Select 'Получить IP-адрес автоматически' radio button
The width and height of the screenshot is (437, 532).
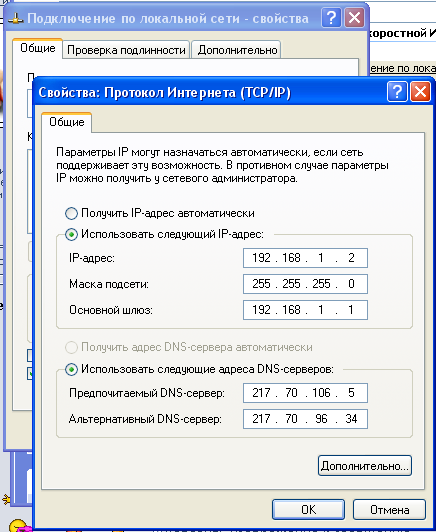pos(71,214)
